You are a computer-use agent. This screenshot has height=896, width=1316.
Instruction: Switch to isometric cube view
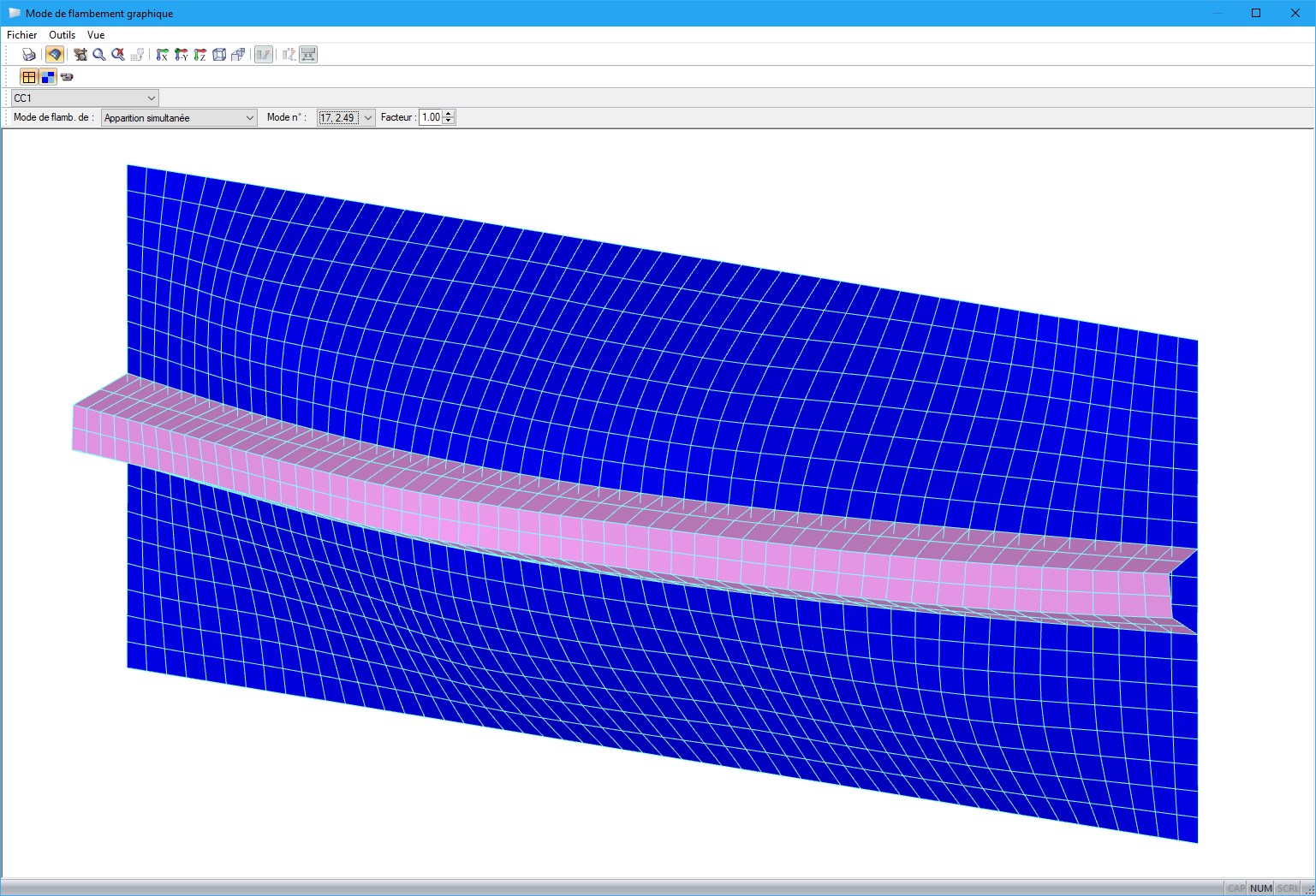(x=219, y=55)
